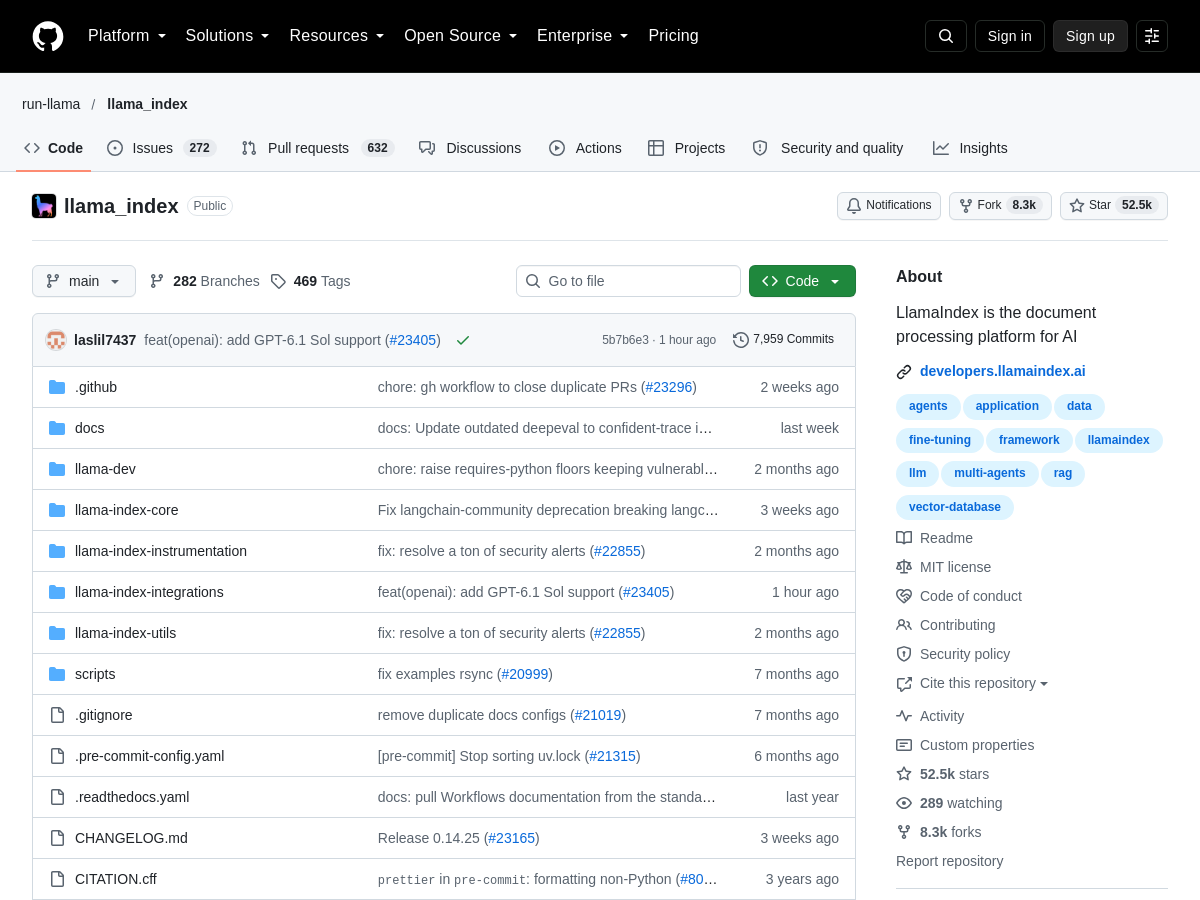The width and height of the screenshot is (1200, 900).
Task: Open the main branch selector
Action: tap(84, 281)
